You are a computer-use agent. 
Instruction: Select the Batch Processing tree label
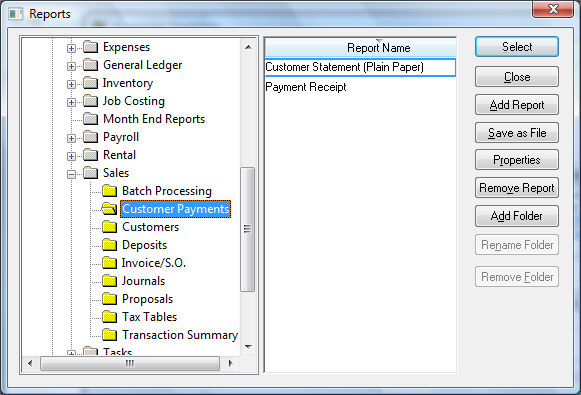(167, 191)
